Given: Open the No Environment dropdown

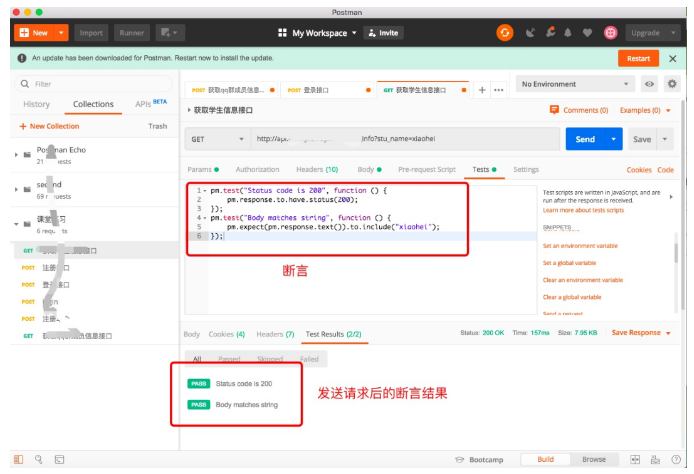Looking at the screenshot, I should 575,84.
